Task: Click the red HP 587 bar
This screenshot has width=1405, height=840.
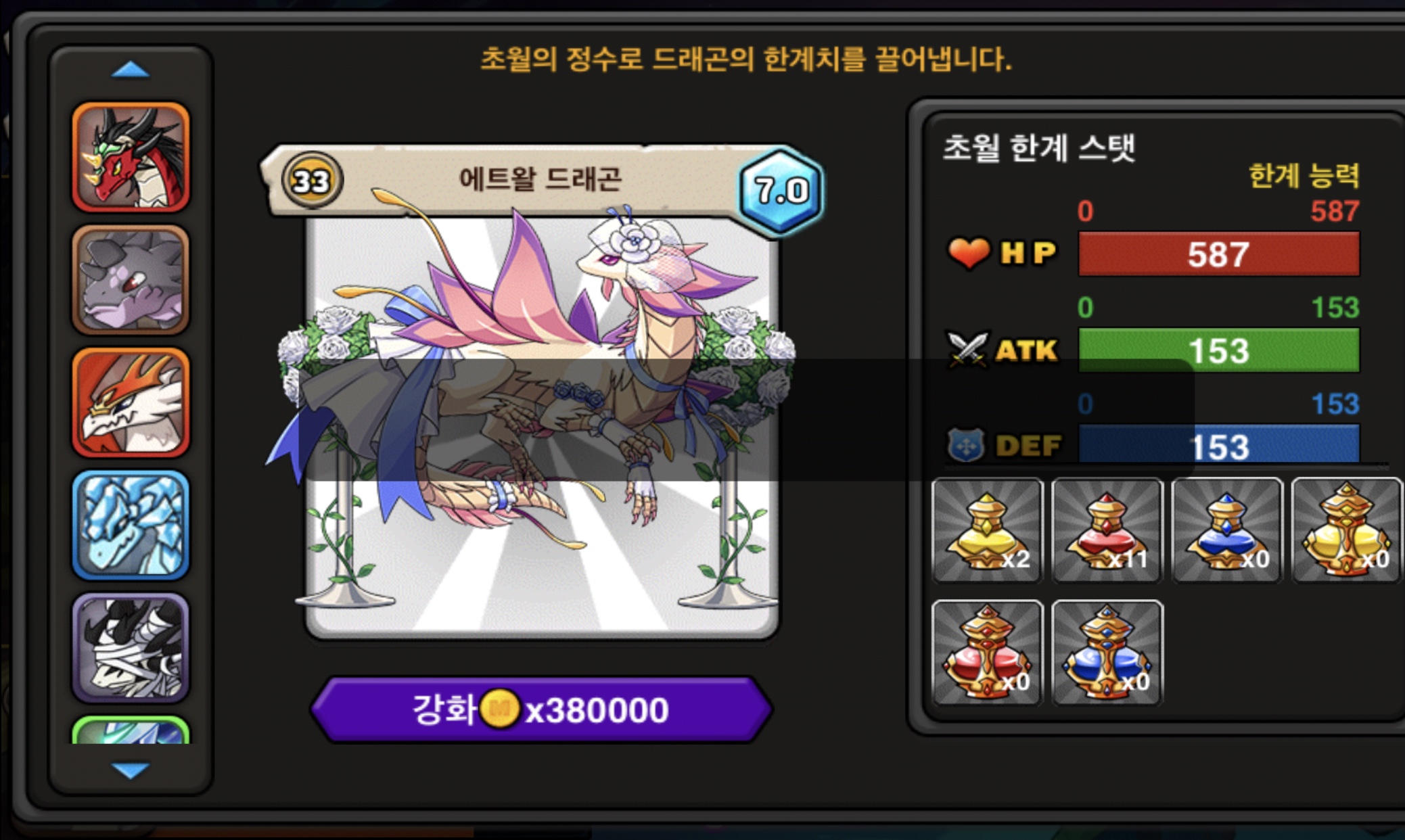Action: pos(1219,254)
